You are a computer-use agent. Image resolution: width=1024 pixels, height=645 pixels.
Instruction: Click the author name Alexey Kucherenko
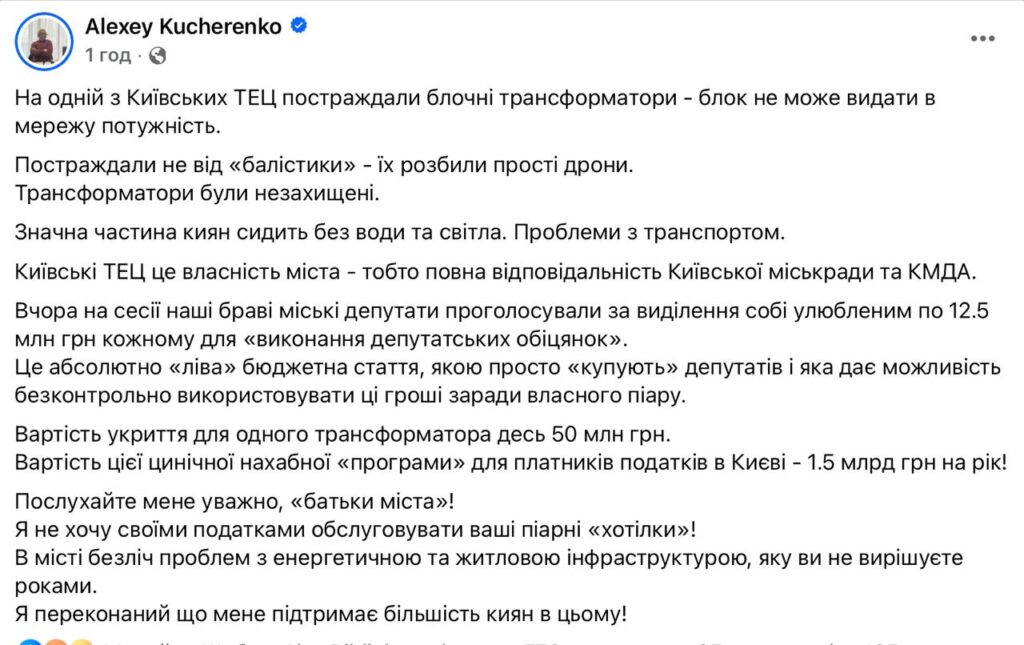(185, 27)
